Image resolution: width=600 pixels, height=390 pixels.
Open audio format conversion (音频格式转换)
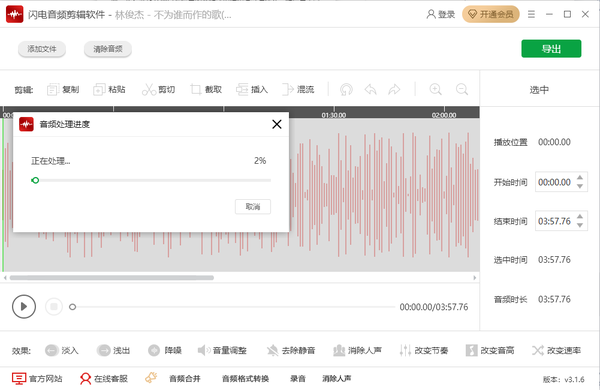[x=245, y=379]
